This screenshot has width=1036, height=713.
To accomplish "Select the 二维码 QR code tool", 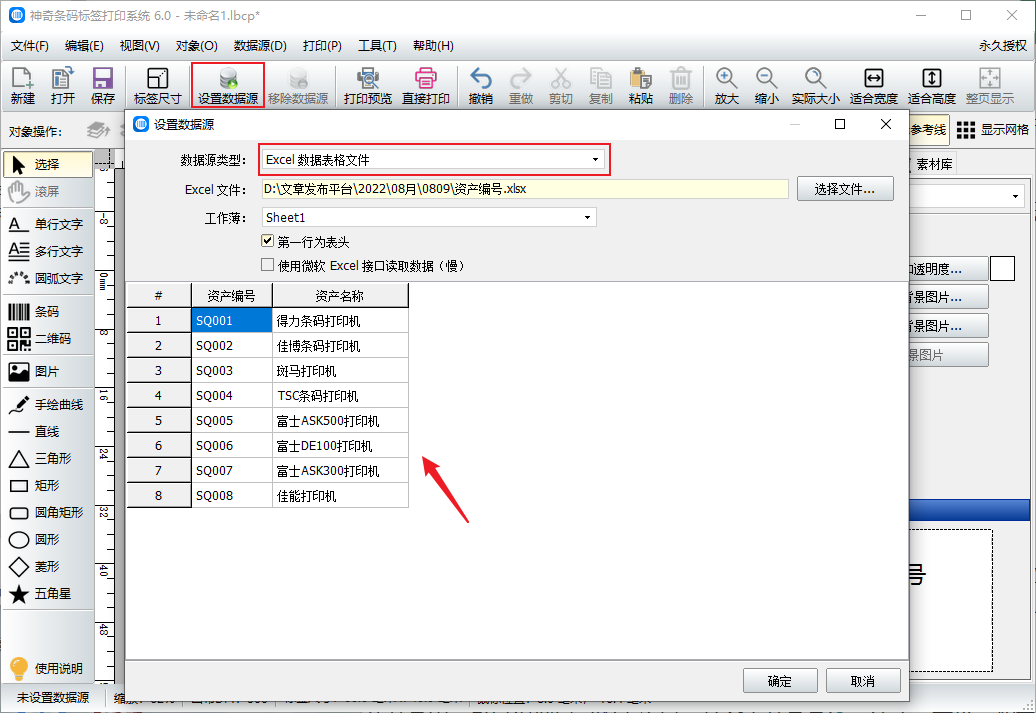I will pyautogui.click(x=48, y=338).
